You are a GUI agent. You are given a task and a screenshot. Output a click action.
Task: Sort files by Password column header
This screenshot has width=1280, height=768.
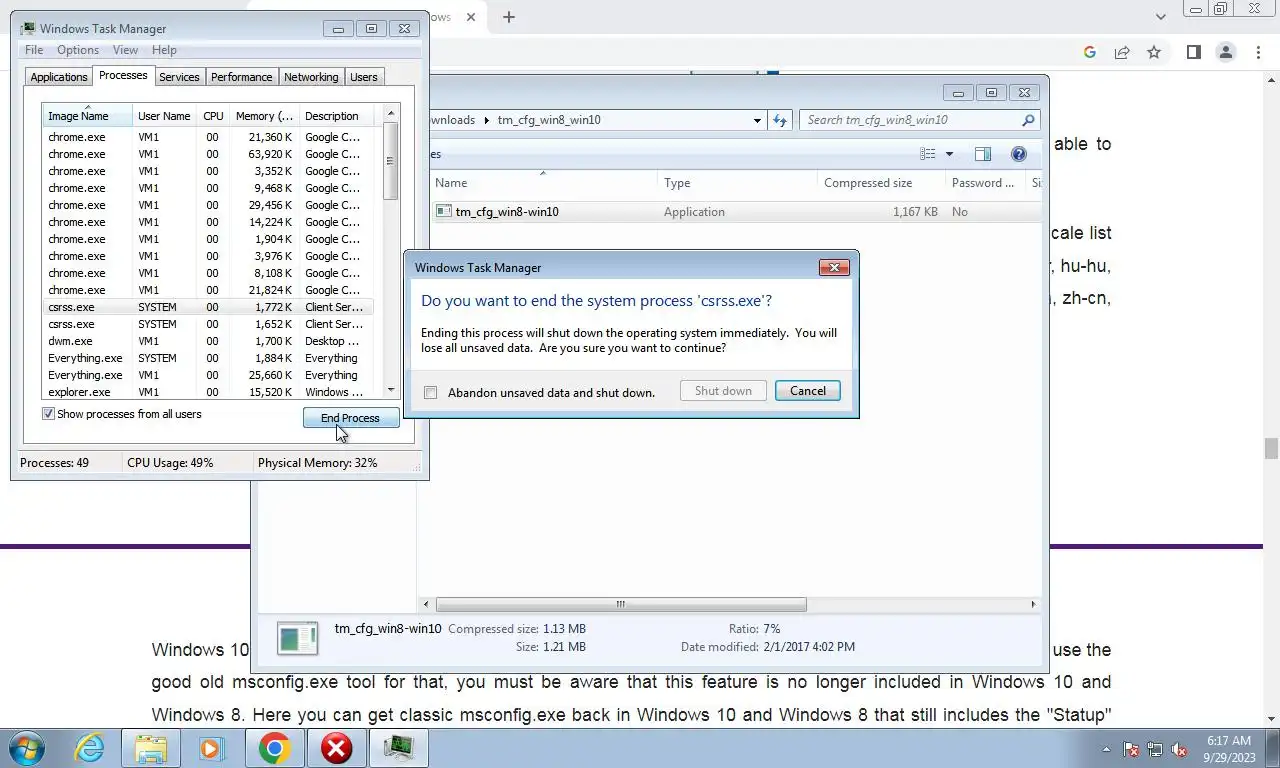[x=985, y=183]
